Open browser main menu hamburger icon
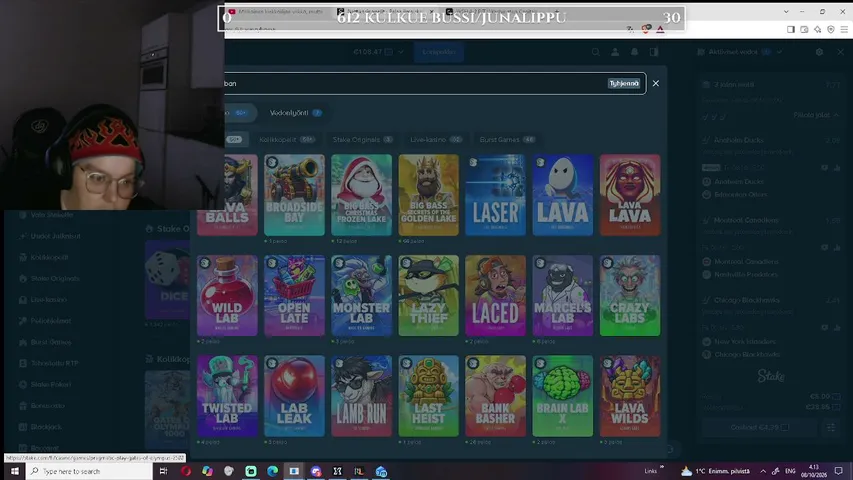Image resolution: width=853 pixels, height=480 pixels. tap(844, 29)
